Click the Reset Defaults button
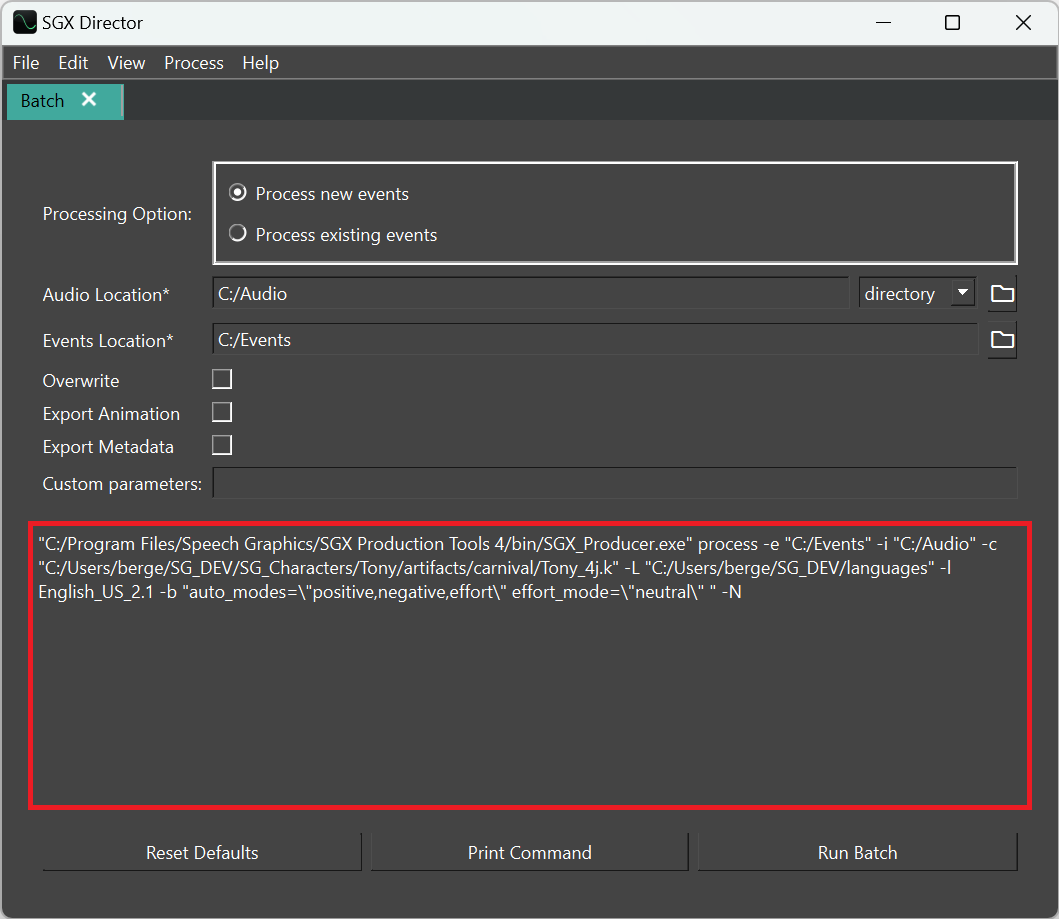The image size is (1059, 919). [x=201, y=851]
